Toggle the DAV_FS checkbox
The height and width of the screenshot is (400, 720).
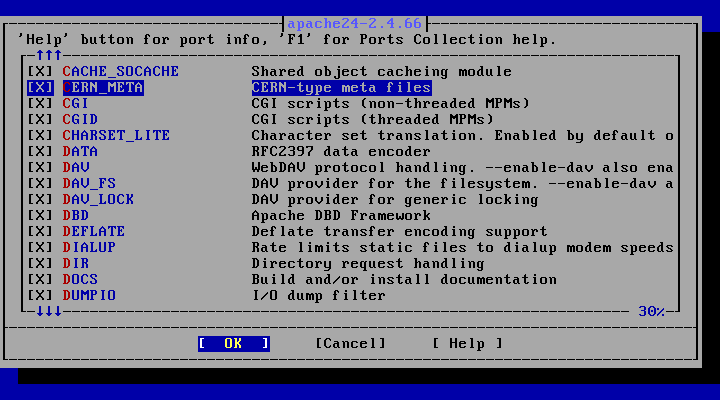pos(40,184)
